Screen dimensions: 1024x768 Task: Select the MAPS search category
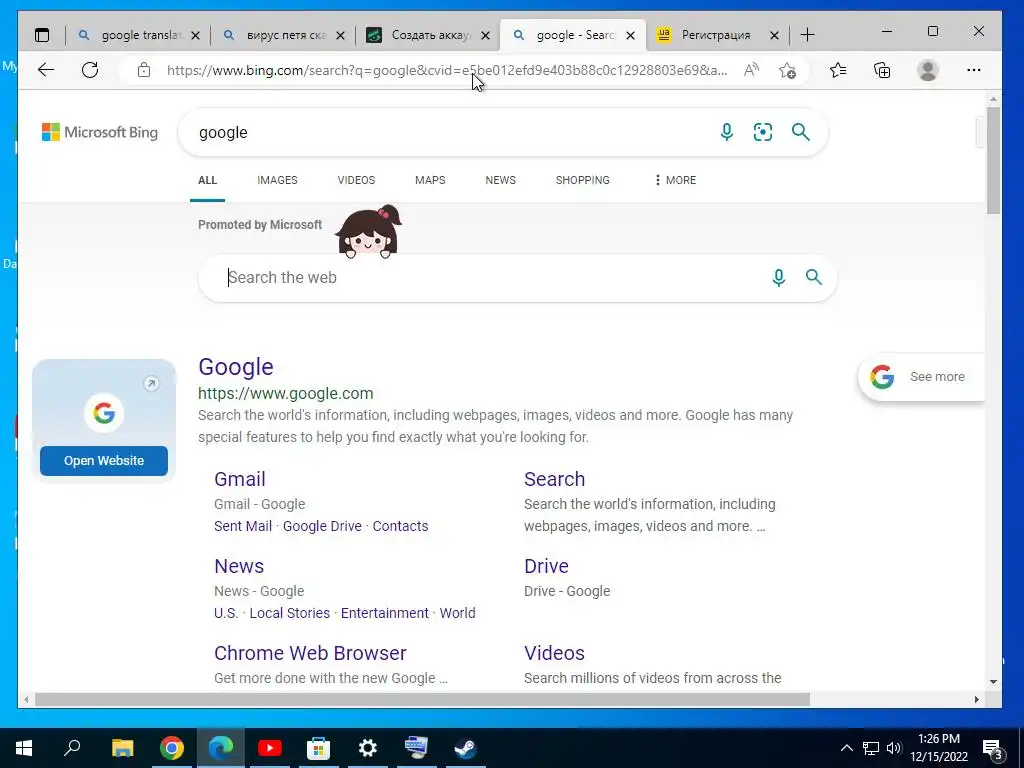[430, 180]
